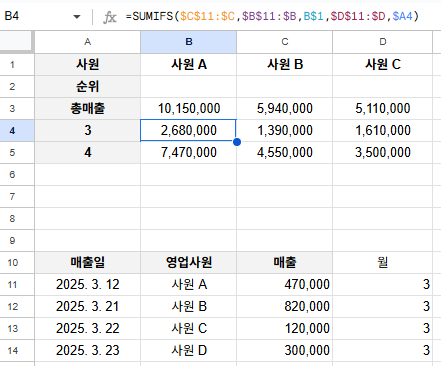Select the cell with 10,150,000

(189, 108)
